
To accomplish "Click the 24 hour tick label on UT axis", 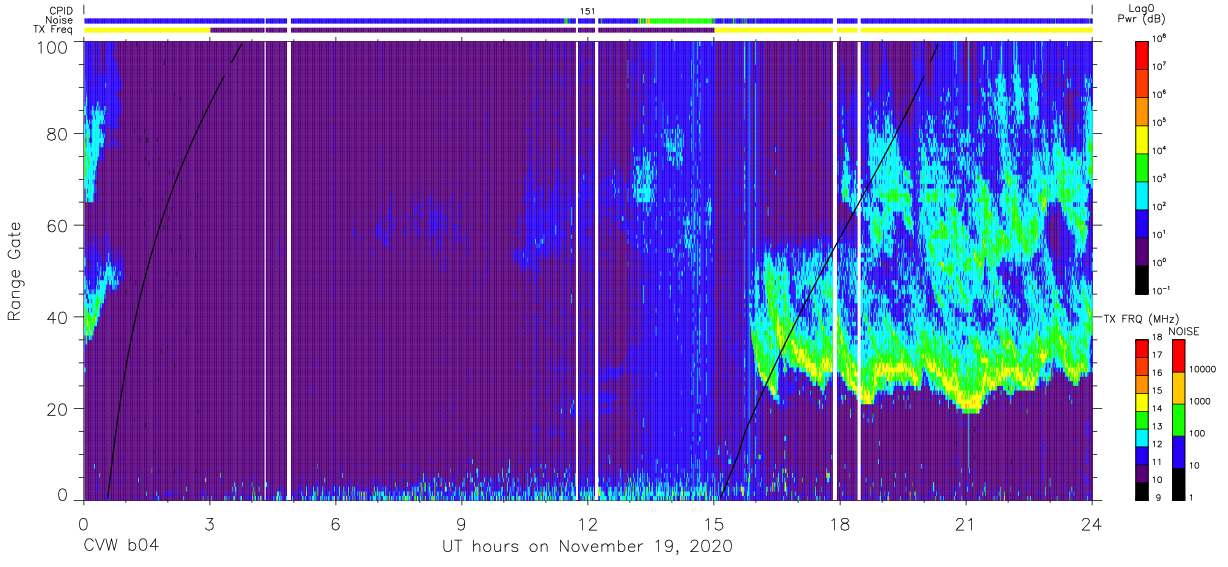I will (x=1092, y=523).
